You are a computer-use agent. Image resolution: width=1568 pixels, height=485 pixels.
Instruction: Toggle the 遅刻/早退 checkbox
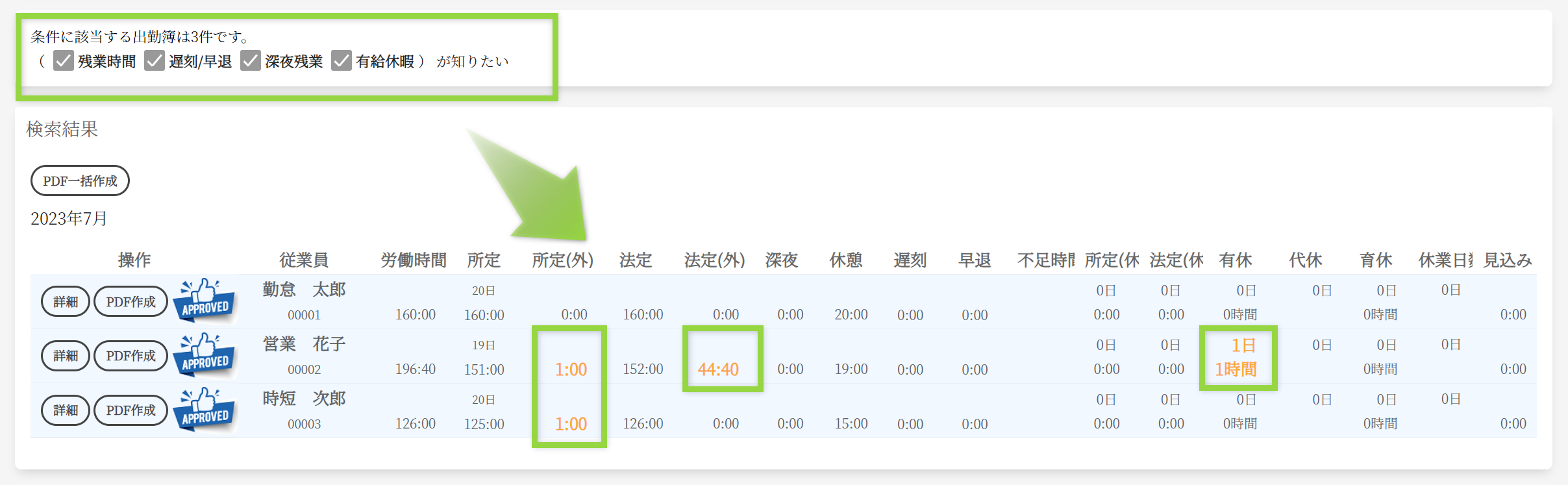[x=155, y=61]
